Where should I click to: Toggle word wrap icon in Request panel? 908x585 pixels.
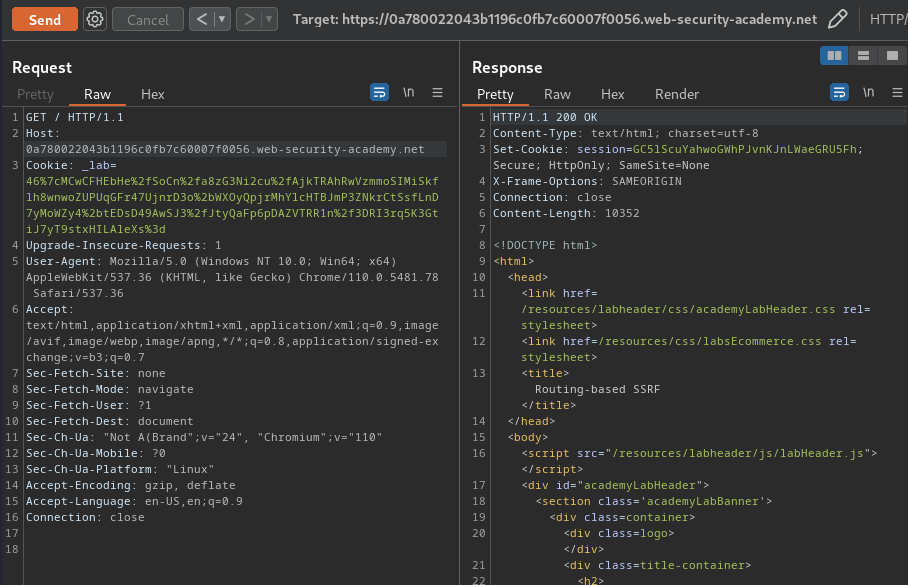pyautogui.click(x=379, y=92)
